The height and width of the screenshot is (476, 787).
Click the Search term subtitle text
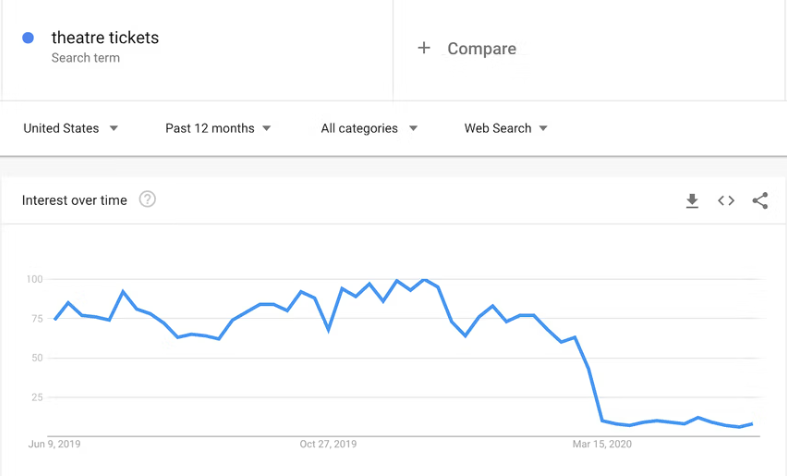tap(85, 58)
